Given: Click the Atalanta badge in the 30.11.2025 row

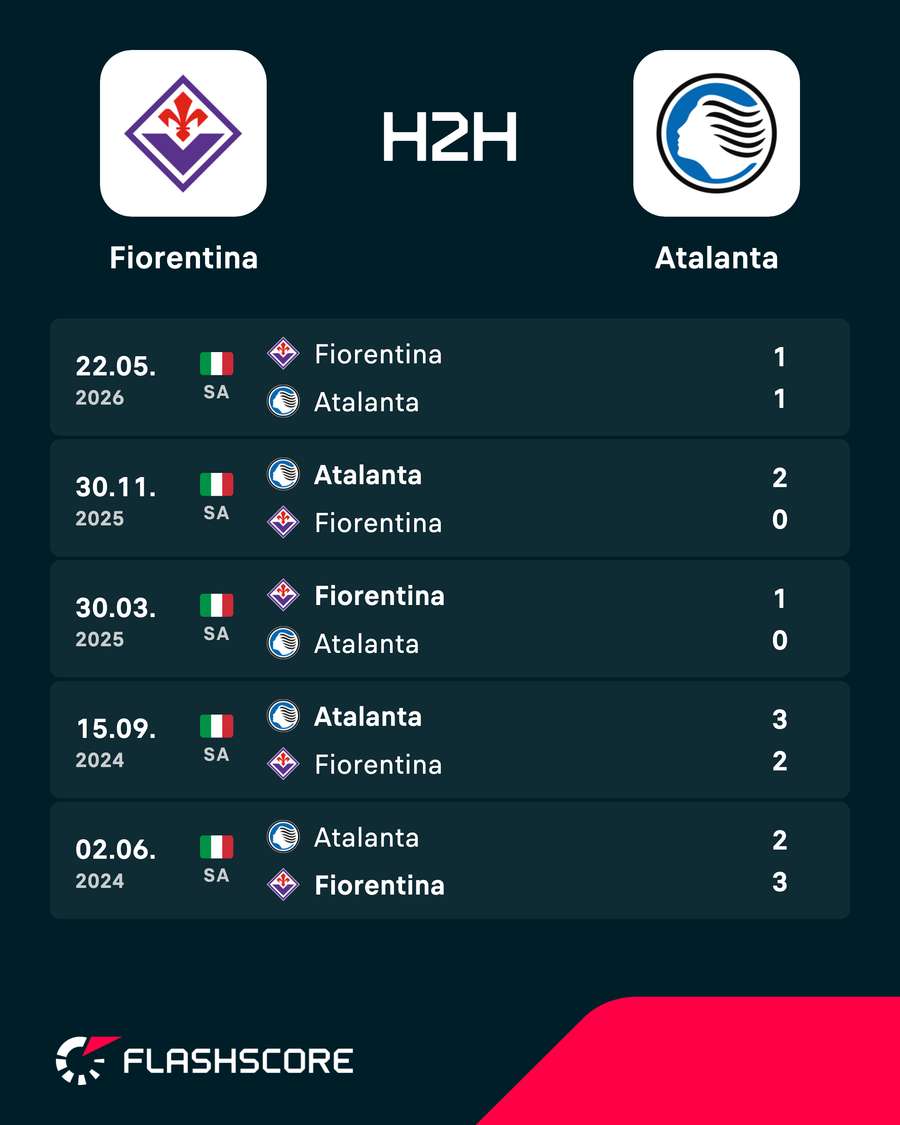Looking at the screenshot, I should pos(283,474).
